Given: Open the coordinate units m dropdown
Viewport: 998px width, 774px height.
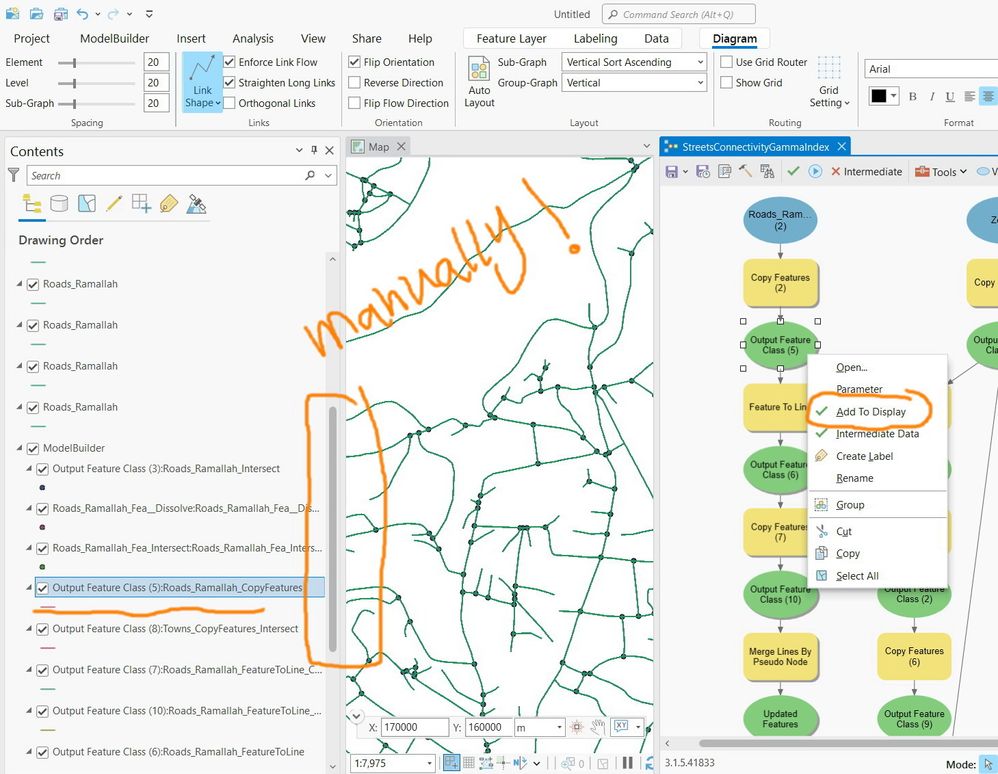Looking at the screenshot, I should (559, 727).
